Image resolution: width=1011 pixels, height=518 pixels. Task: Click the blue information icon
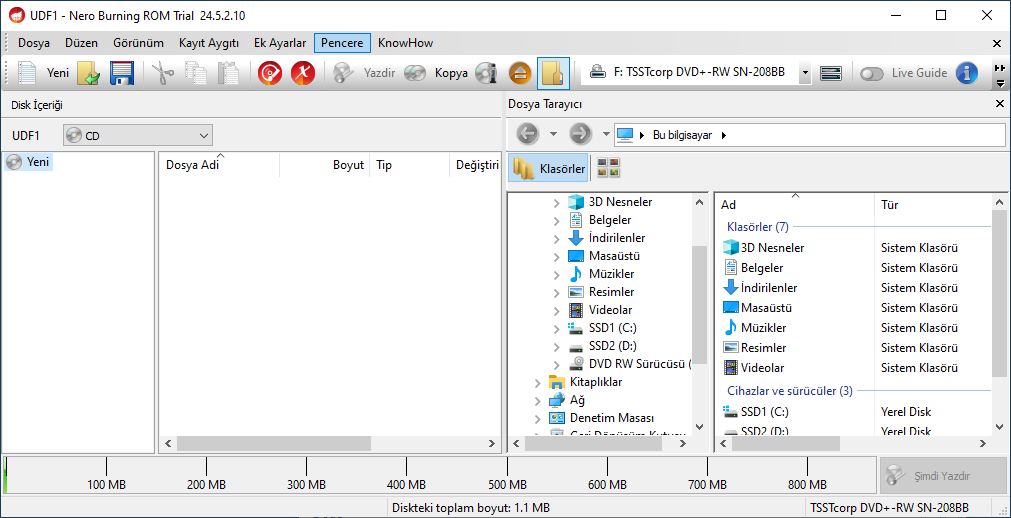pyautogui.click(x=967, y=73)
